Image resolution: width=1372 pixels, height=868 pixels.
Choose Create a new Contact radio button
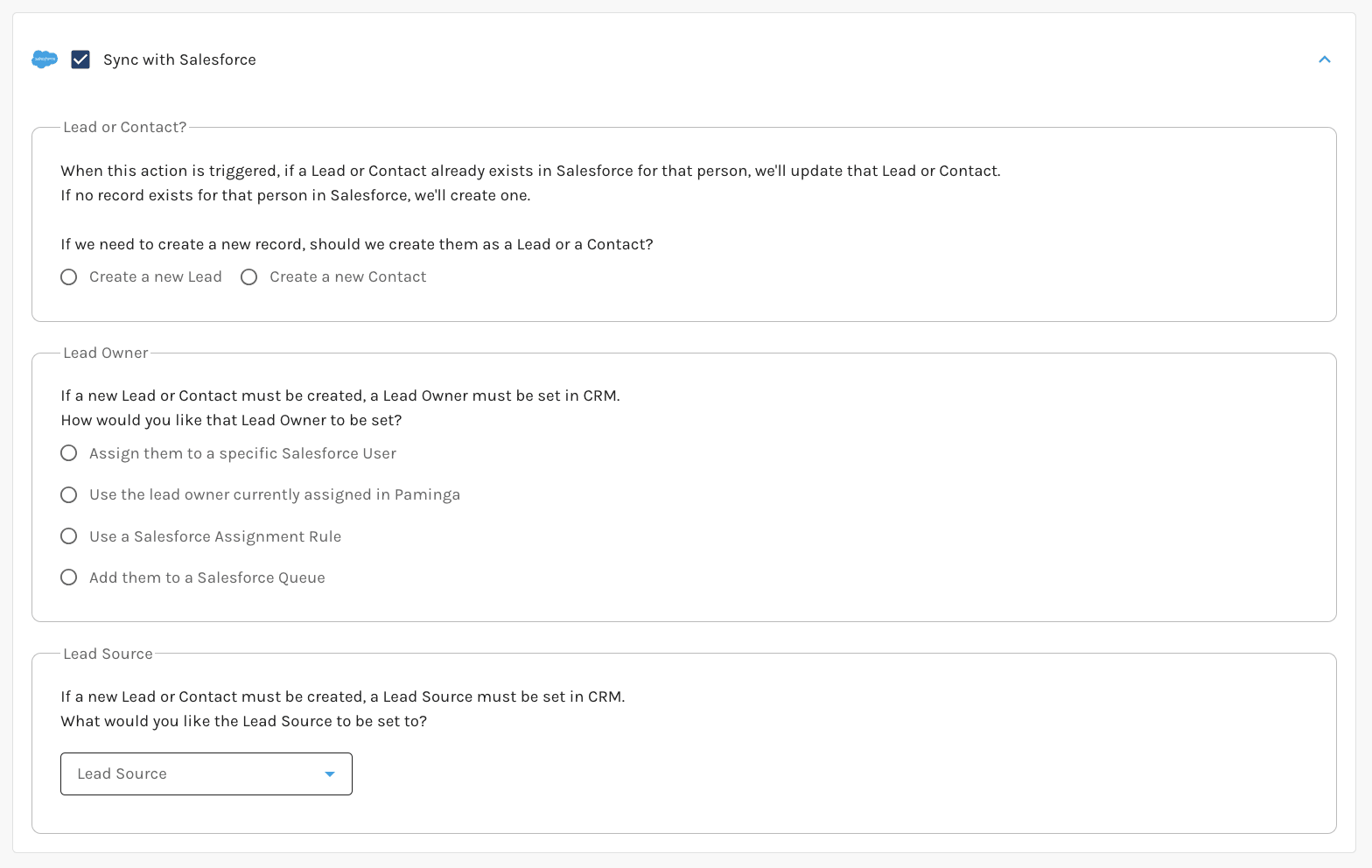click(249, 277)
